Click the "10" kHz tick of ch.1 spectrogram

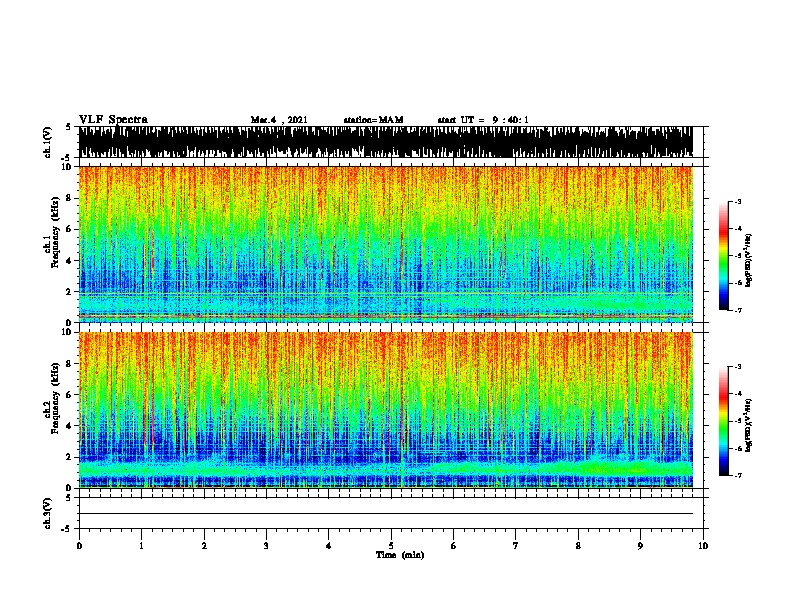tap(69, 167)
